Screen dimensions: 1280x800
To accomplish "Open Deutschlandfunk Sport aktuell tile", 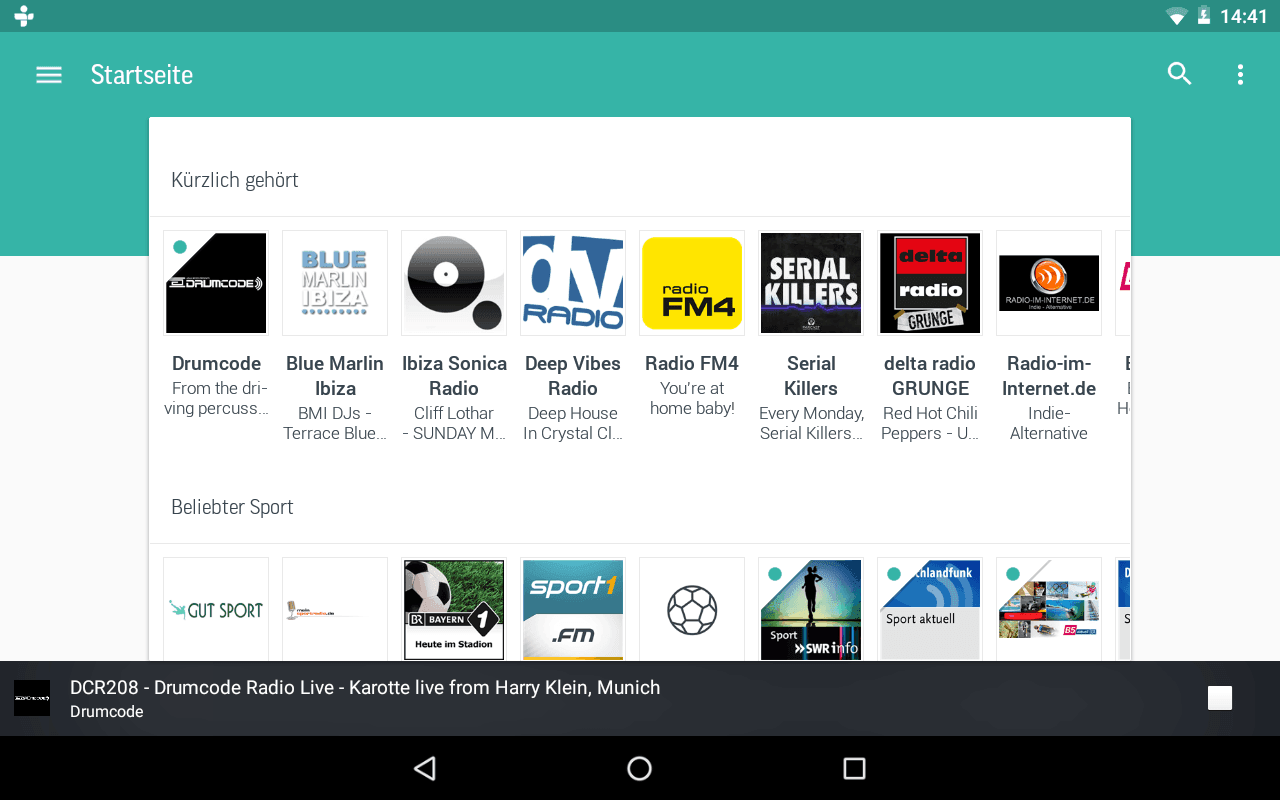I will 930,609.
